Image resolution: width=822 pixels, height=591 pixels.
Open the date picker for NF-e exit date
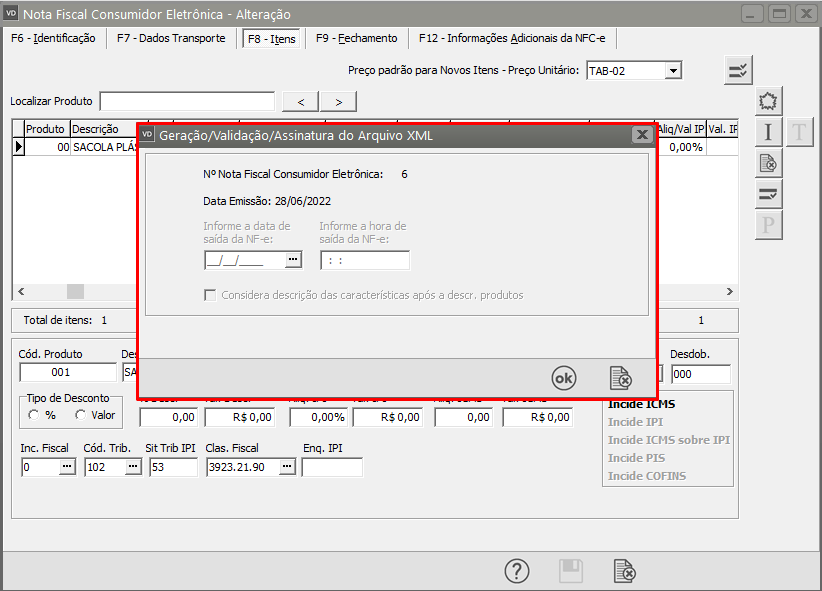(x=293, y=260)
